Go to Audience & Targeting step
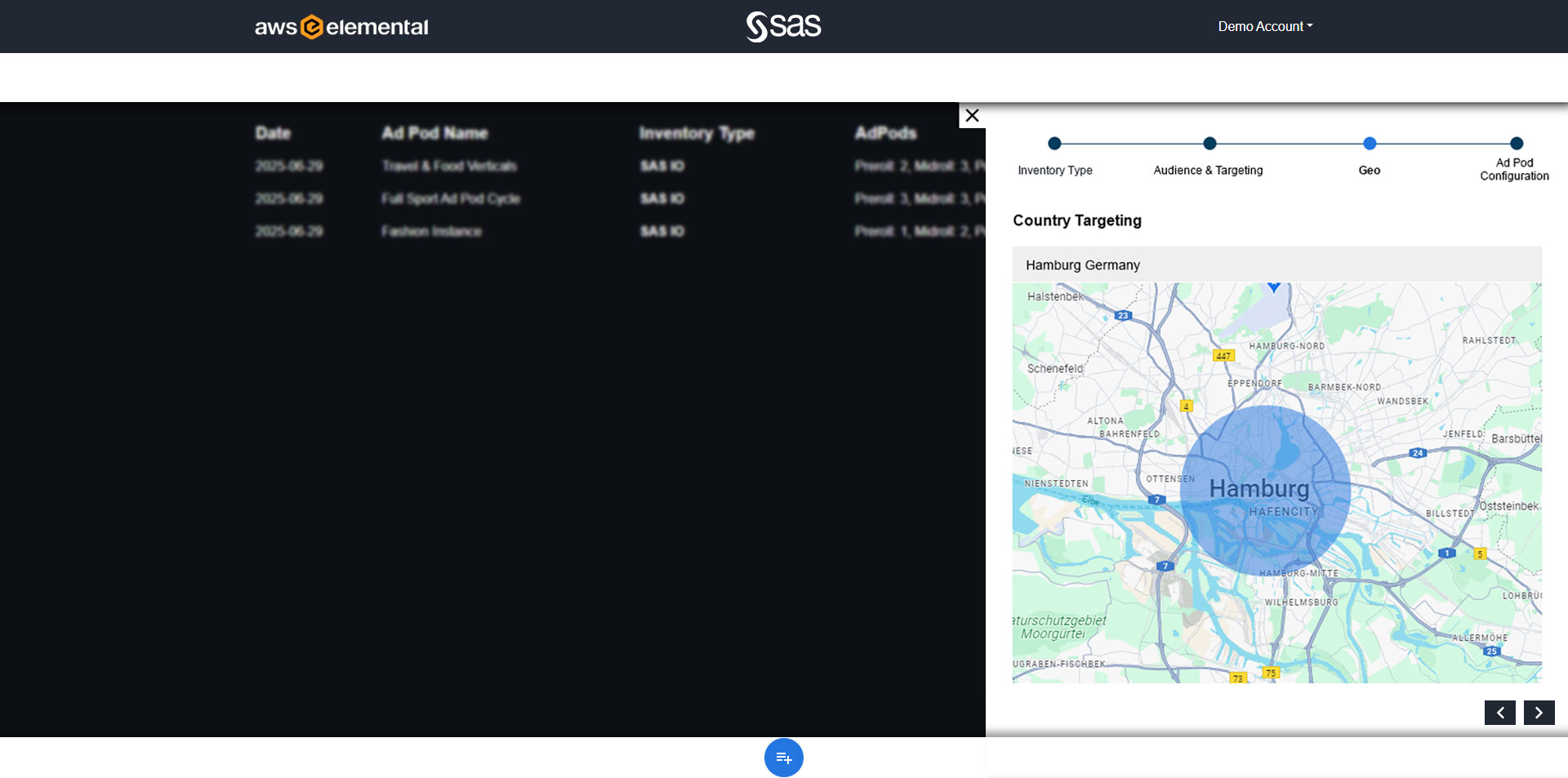The image size is (1568, 778). 1209,144
